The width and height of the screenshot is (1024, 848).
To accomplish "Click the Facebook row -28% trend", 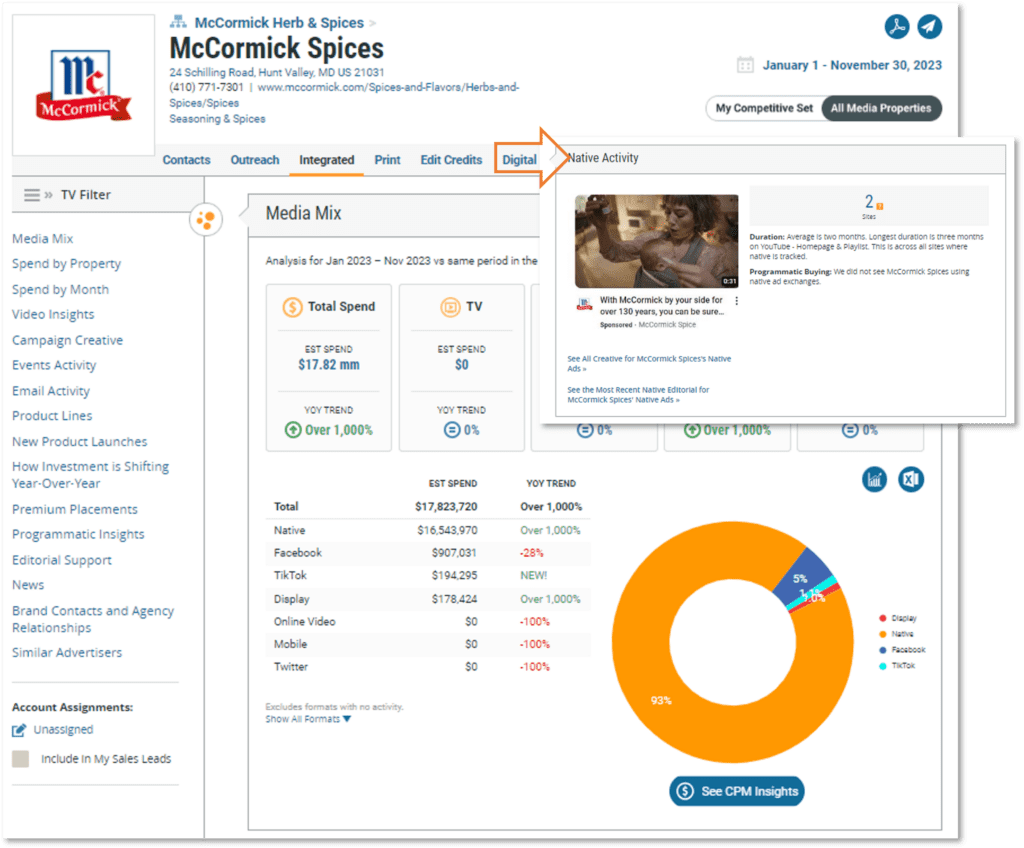I will tap(532, 553).
